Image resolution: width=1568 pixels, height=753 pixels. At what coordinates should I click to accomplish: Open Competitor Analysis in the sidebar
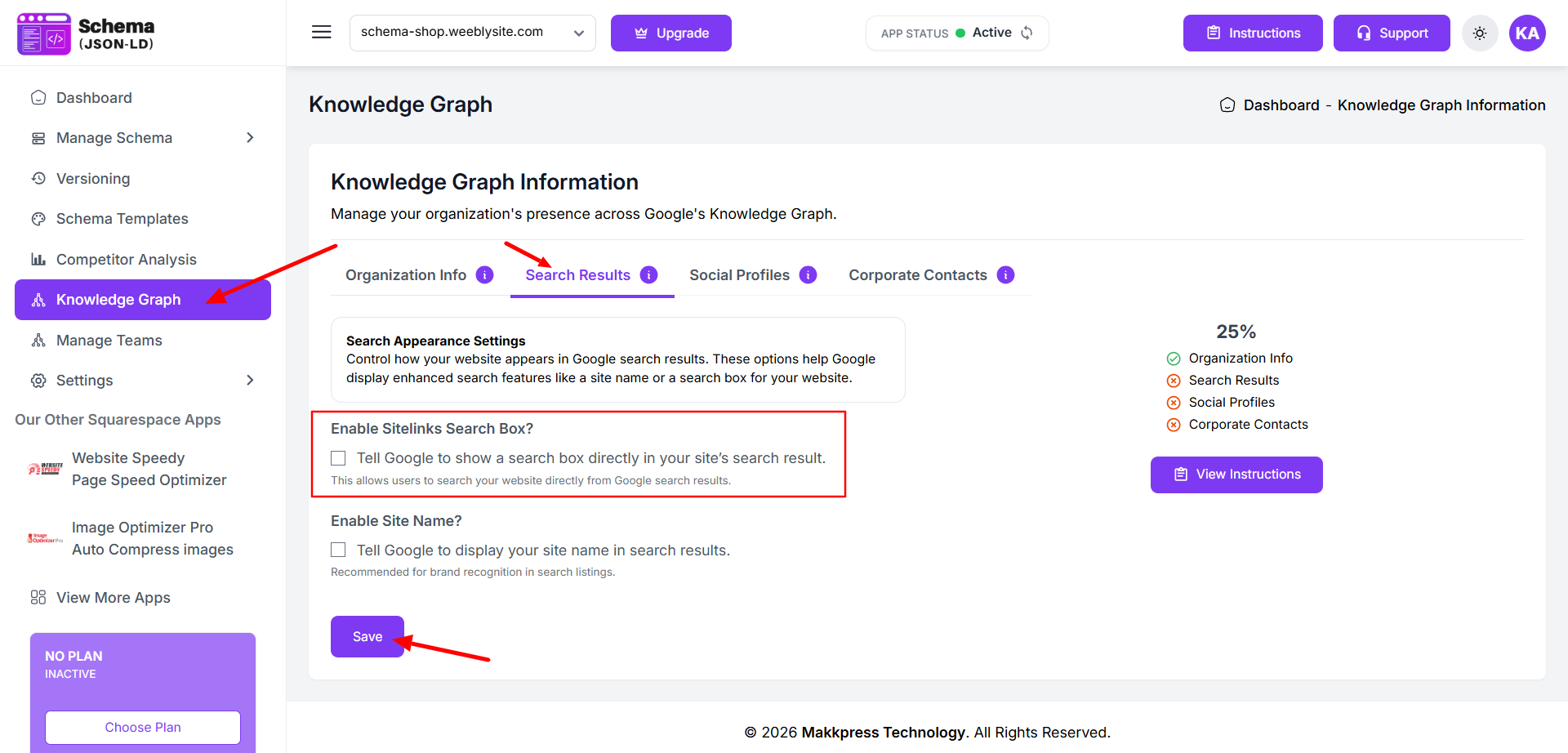coord(126,260)
